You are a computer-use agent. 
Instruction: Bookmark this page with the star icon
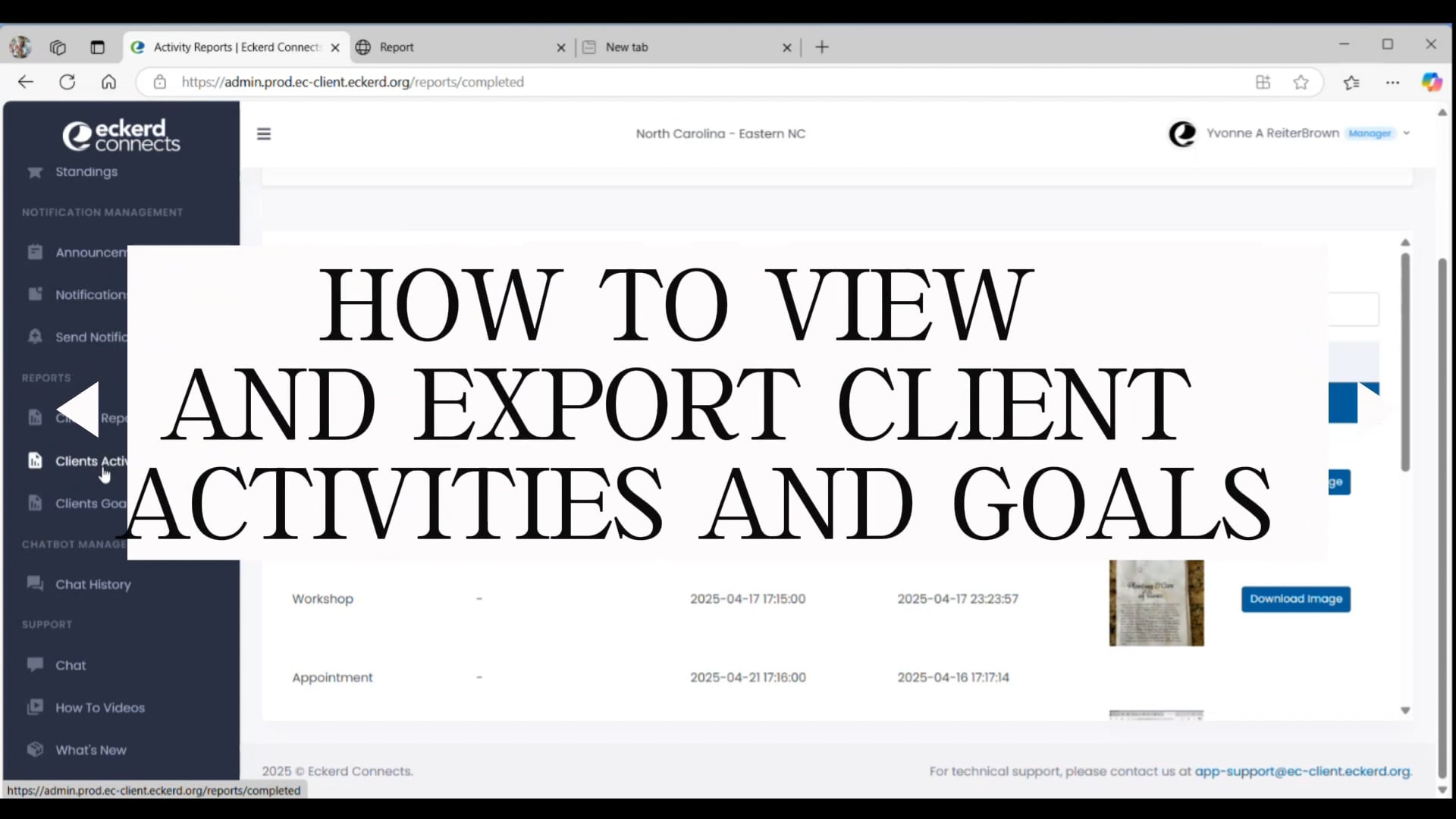(x=1301, y=82)
